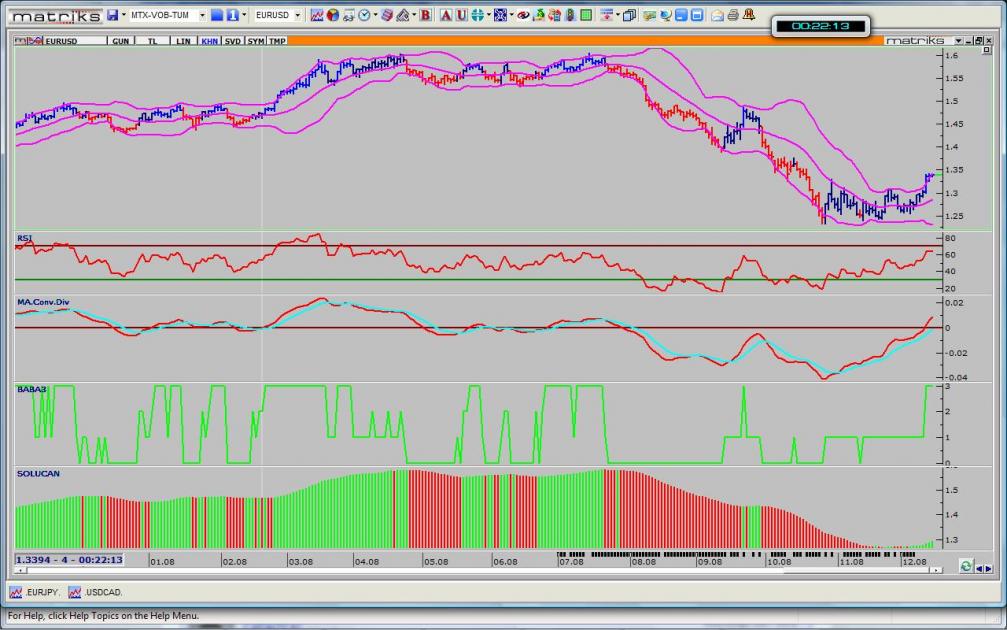Click the pie chart toolbar icon
This screenshot has height=630, width=1007.
tap(332, 15)
